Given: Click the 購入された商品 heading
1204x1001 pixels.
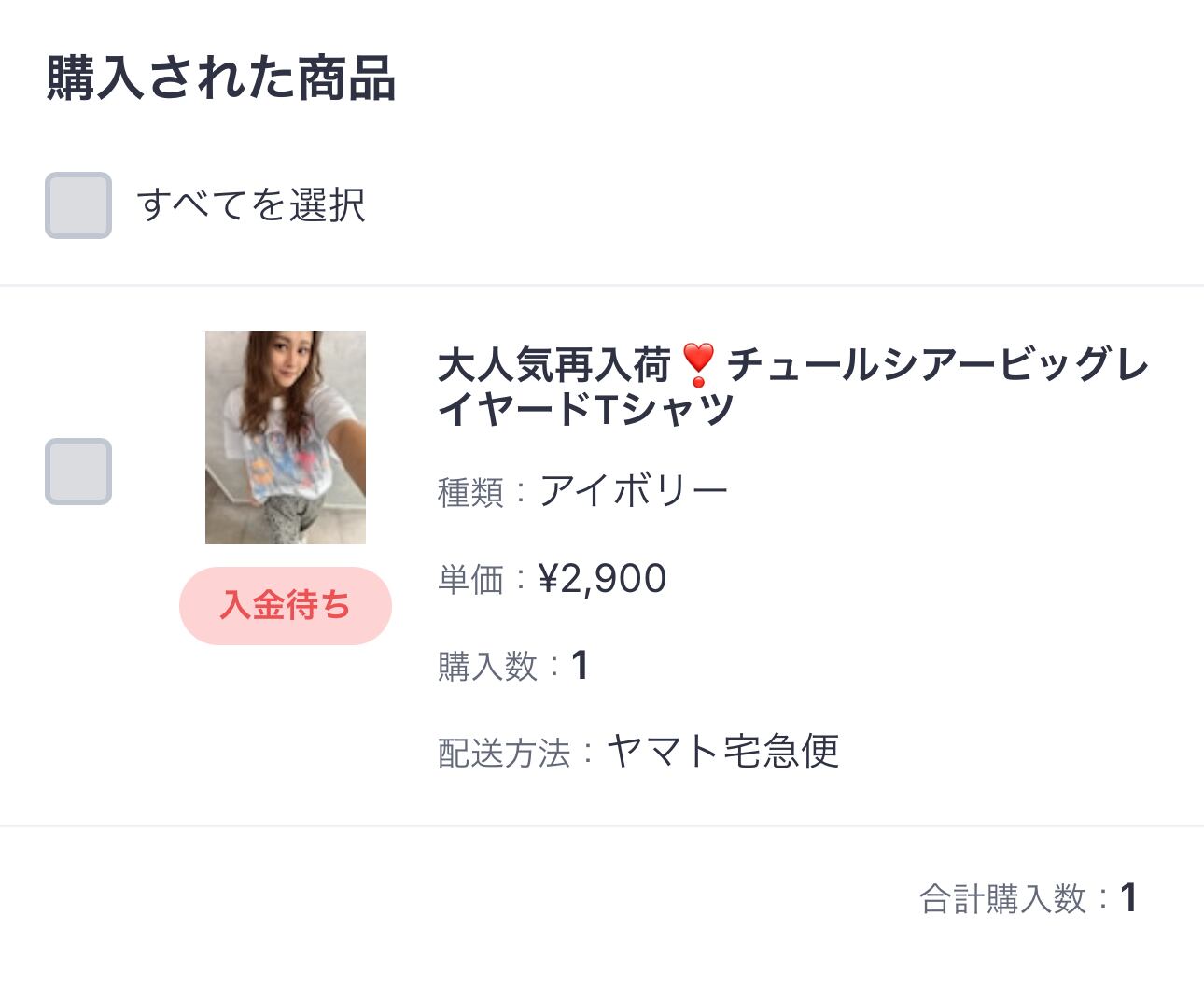Looking at the screenshot, I should [x=221, y=78].
